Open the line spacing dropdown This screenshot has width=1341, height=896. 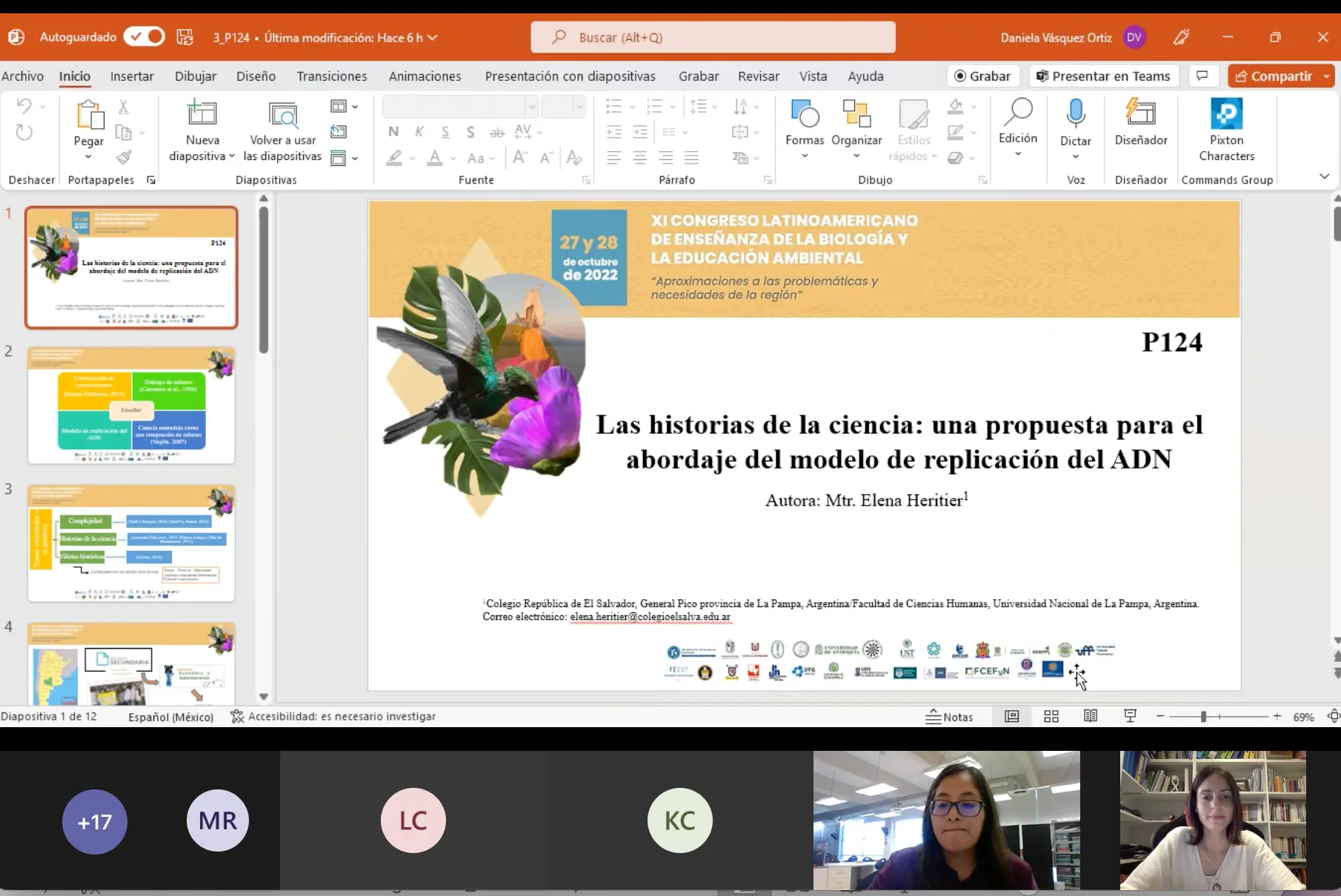703,107
